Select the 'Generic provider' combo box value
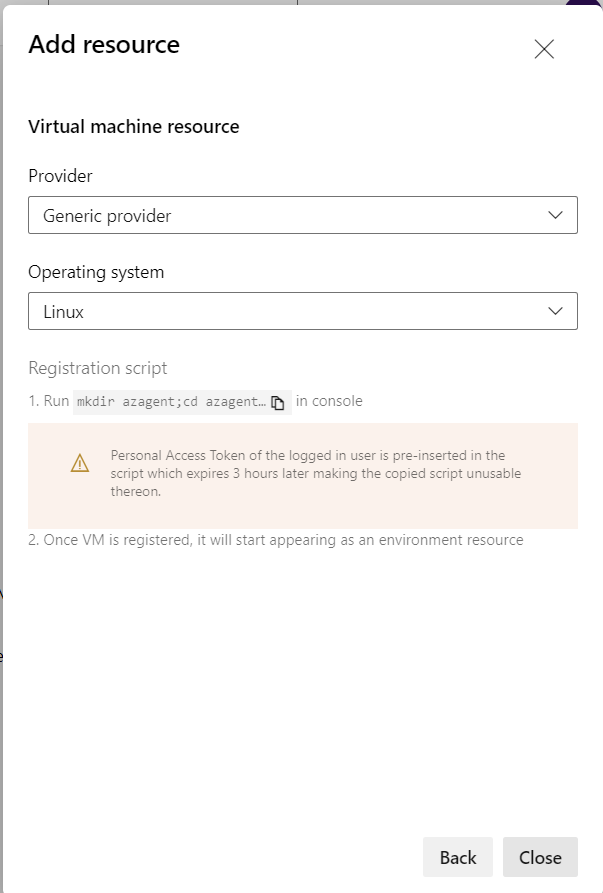Screen dimensions: 603x893 pyautogui.click(x=107, y=215)
